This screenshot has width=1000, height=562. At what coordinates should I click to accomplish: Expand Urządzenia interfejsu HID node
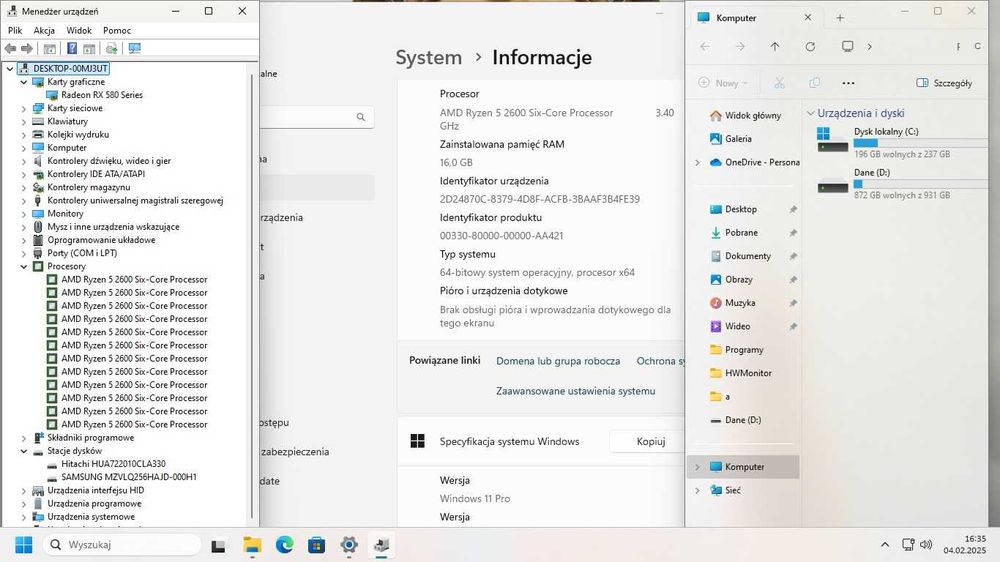pos(24,491)
